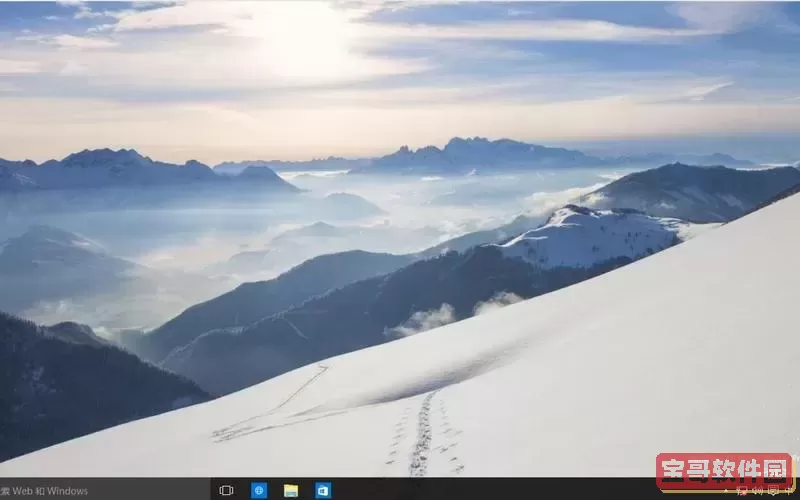Open Task View from the taskbar

point(226,490)
